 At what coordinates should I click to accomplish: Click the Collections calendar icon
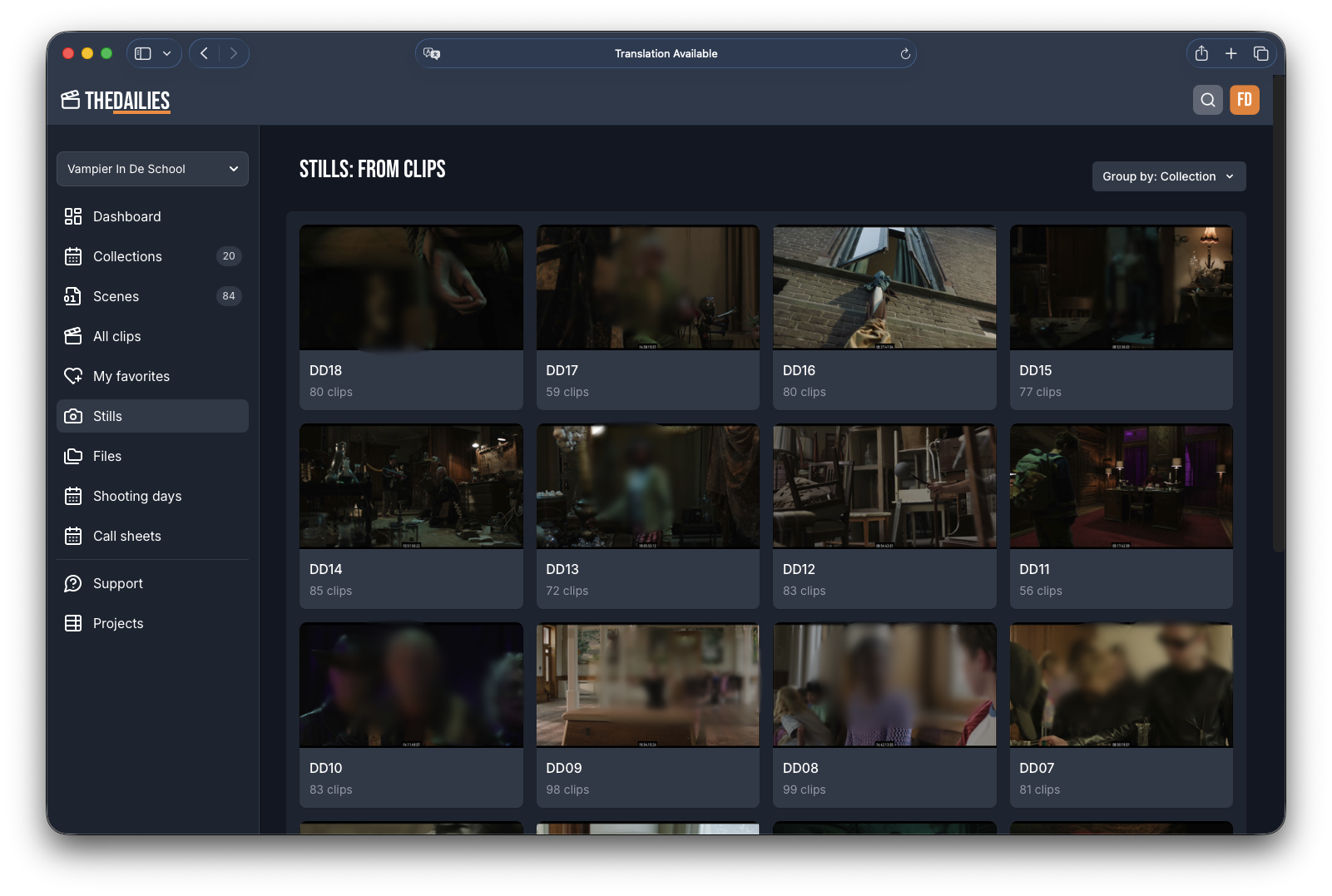[73, 256]
